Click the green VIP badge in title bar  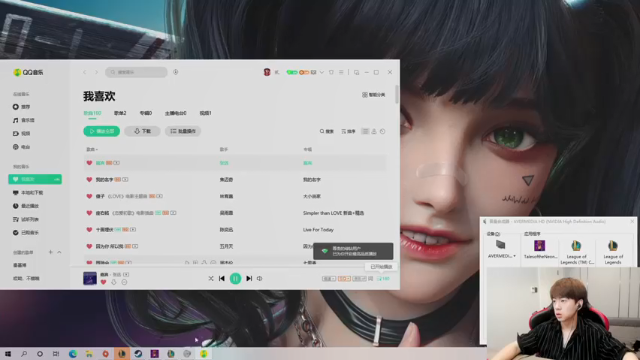point(292,72)
